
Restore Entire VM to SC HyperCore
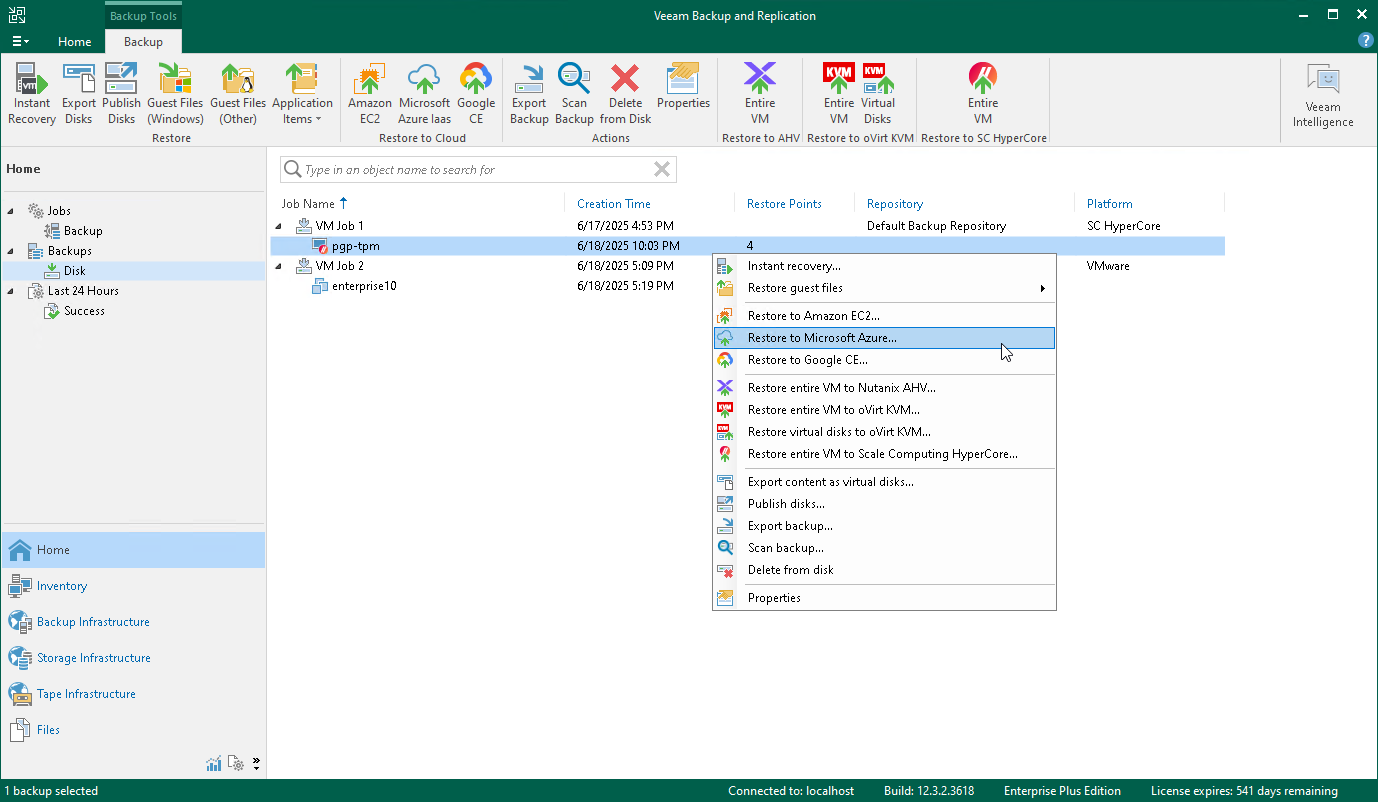coord(983,94)
